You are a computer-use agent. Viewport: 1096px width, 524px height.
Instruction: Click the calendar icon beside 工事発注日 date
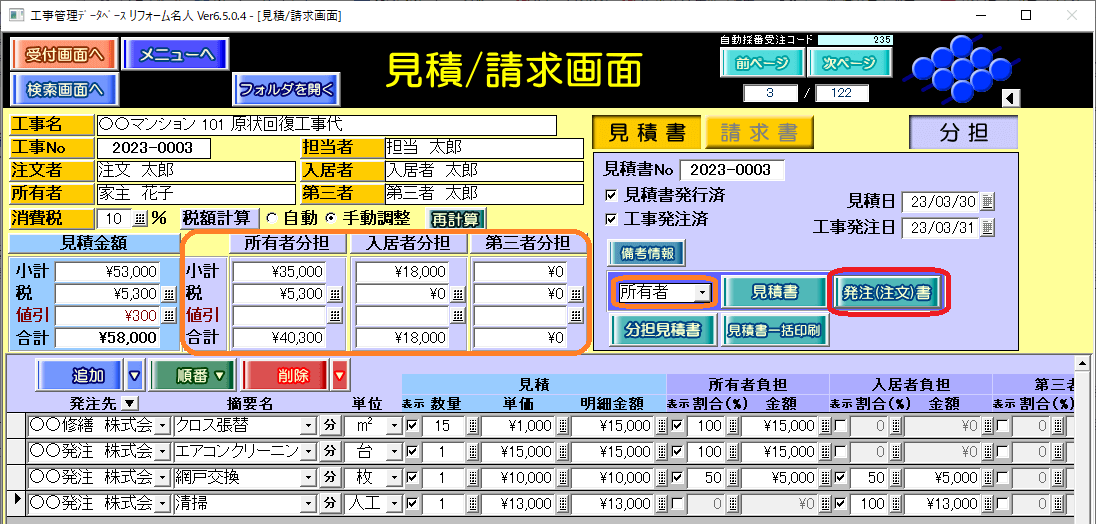(988, 228)
